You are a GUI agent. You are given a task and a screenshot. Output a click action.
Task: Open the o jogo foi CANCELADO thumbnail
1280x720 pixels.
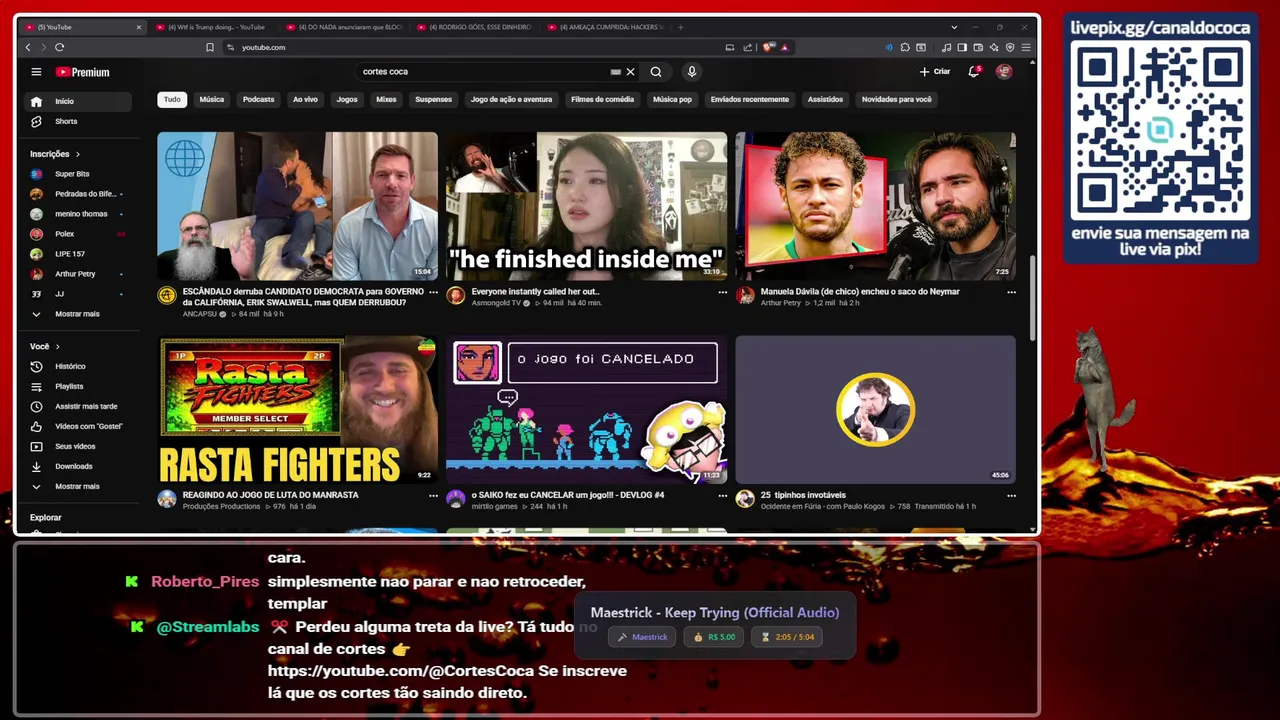coord(587,409)
